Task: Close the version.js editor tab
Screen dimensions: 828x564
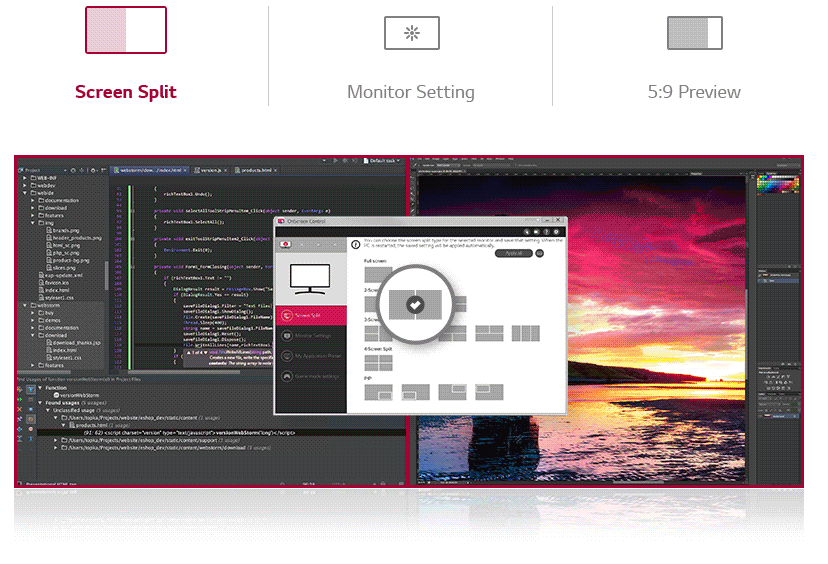Action: coord(225,170)
